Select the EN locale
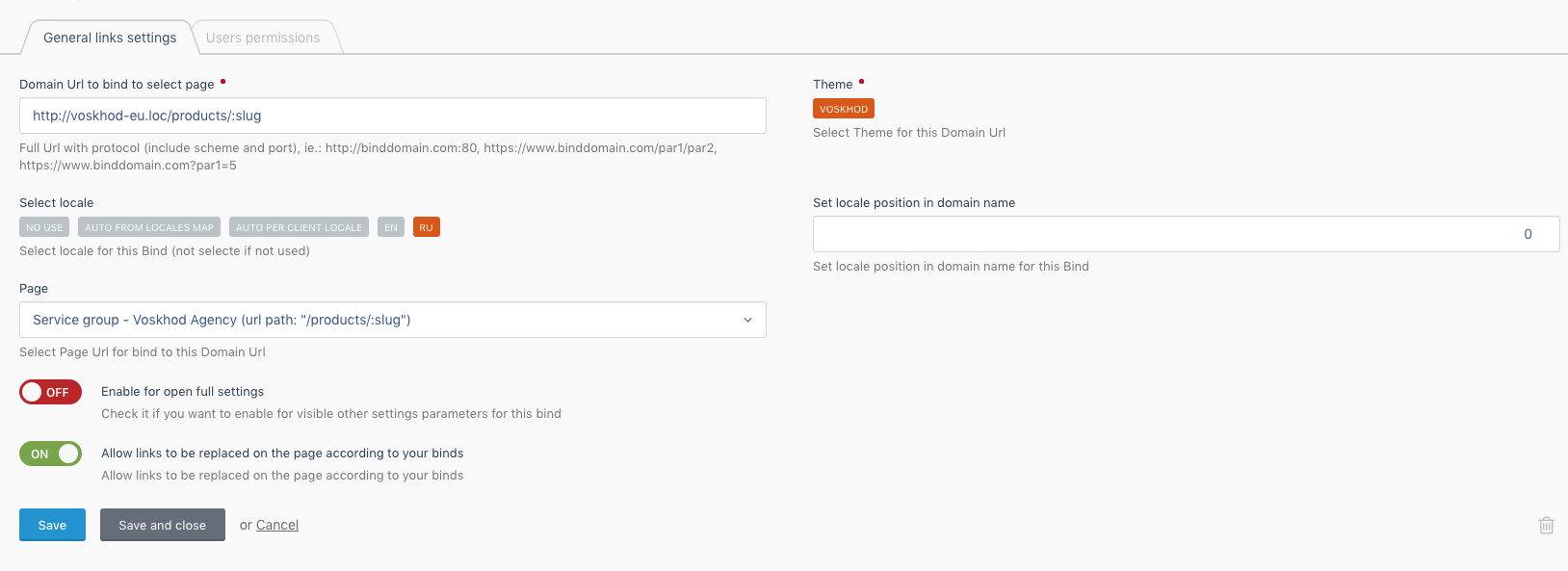This screenshot has height=571, width=1568. (x=390, y=227)
